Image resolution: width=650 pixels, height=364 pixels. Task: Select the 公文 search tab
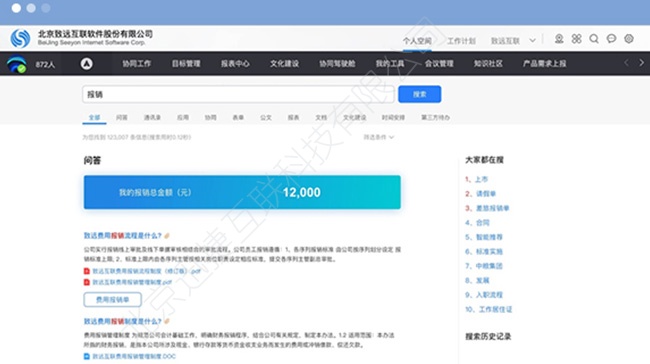click(x=266, y=117)
